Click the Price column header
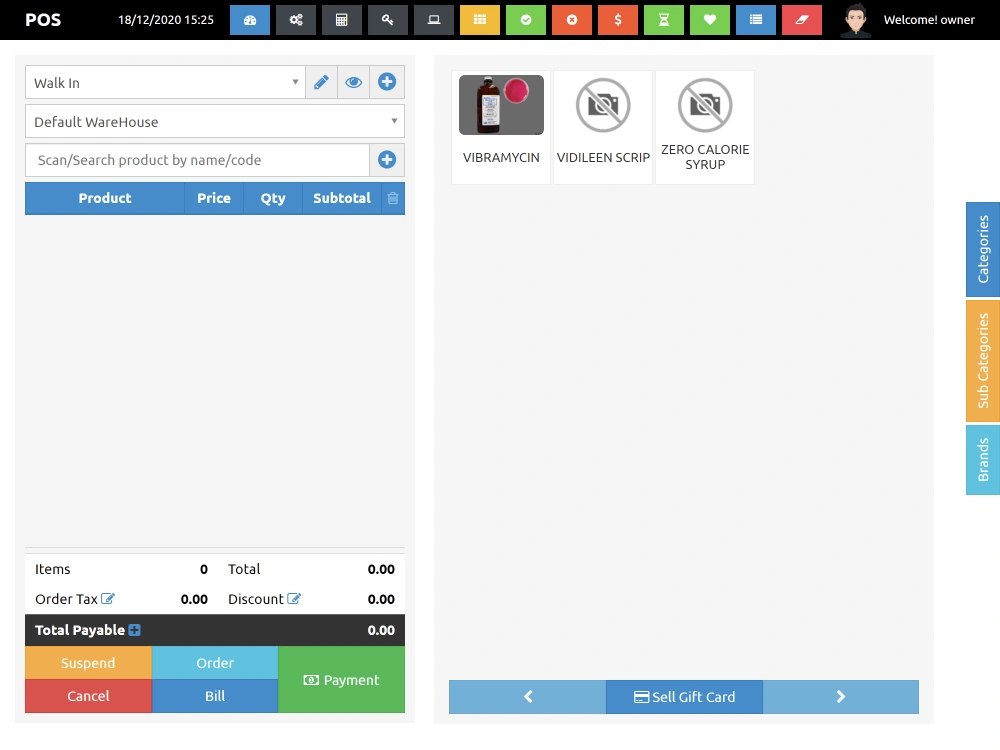This screenshot has height=750, width=1000. (x=214, y=198)
